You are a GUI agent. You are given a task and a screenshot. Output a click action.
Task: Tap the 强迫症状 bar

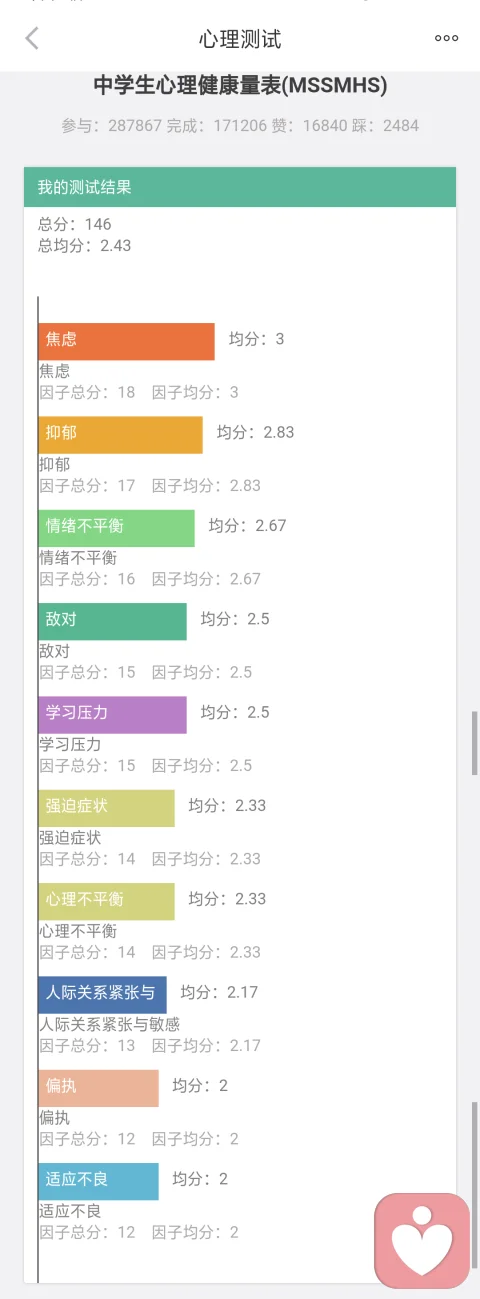(x=106, y=808)
